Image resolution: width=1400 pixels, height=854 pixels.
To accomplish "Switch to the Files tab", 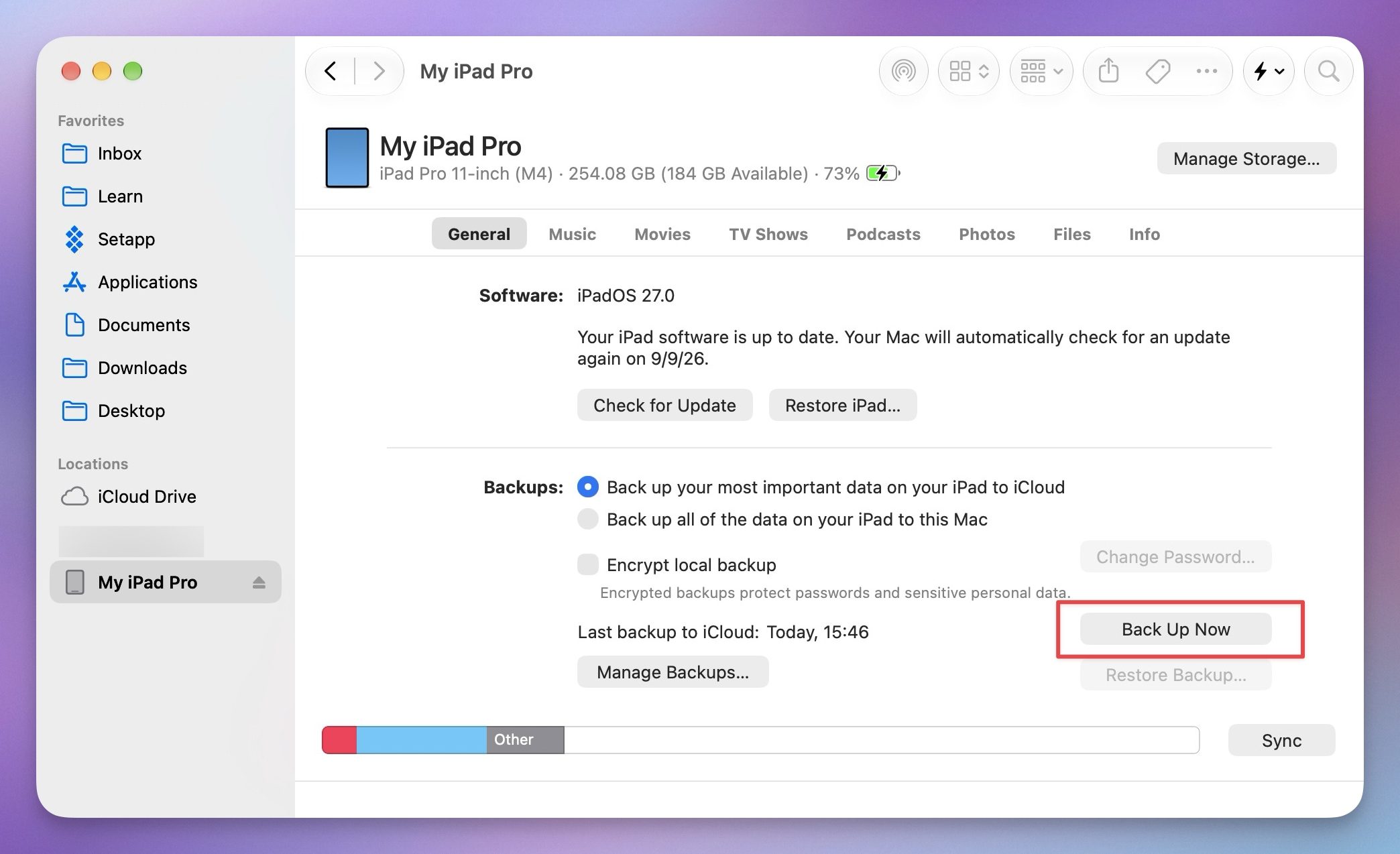I will pyautogui.click(x=1071, y=234).
